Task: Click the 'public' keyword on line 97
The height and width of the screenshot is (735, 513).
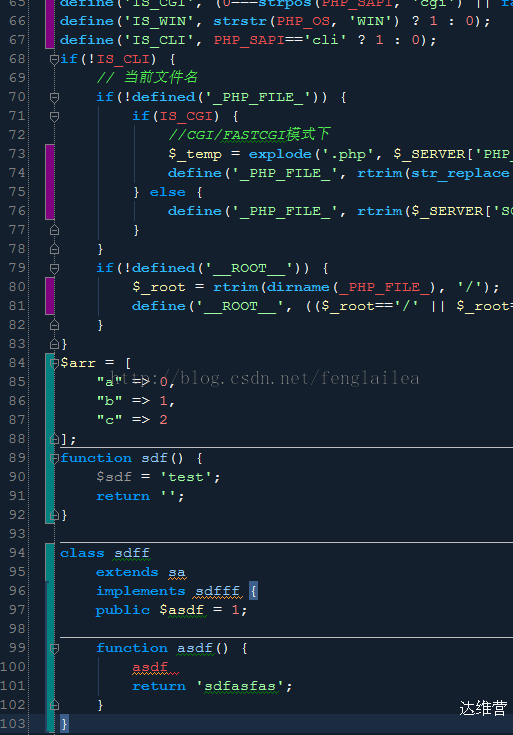Action: [x=123, y=610]
